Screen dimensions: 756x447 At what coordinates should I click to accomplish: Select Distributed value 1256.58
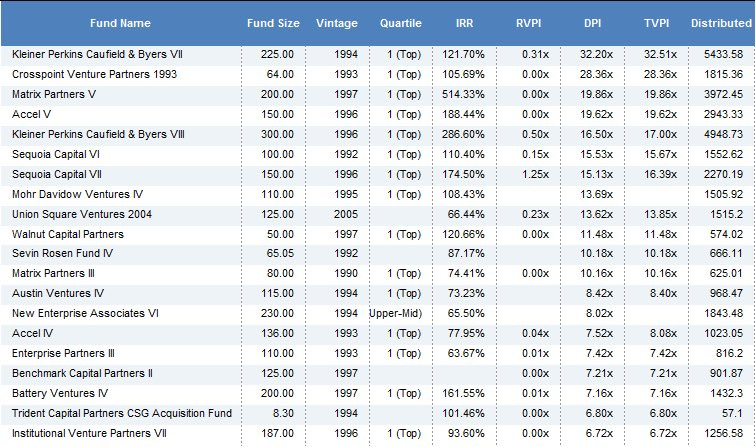[x=723, y=434]
